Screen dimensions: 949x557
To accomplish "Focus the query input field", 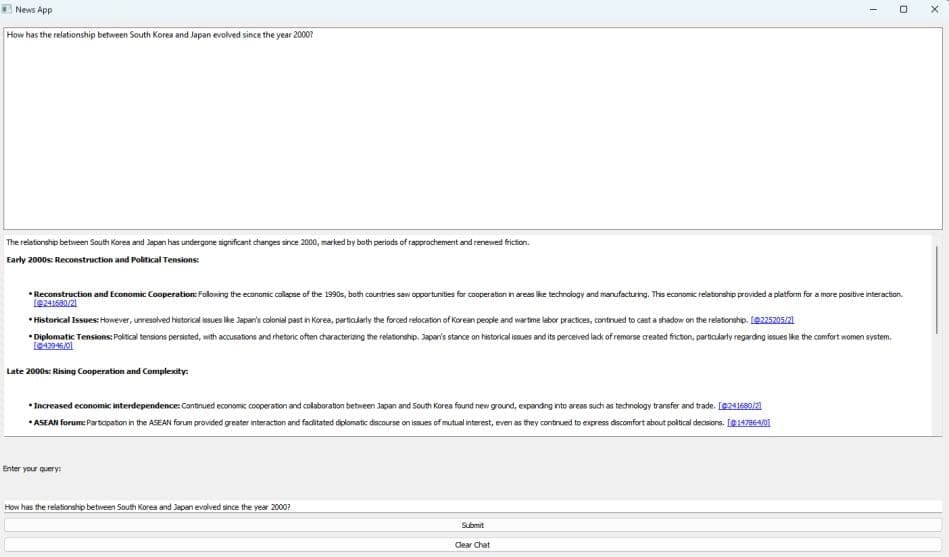I will pyautogui.click(x=472, y=507).
